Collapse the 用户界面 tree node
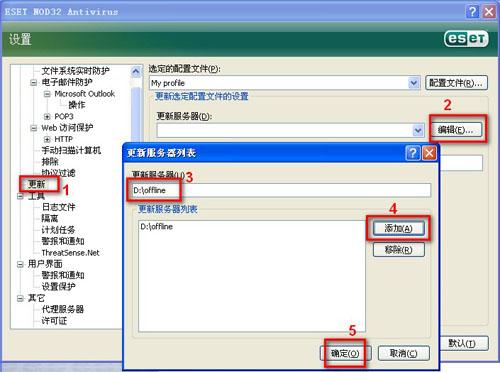500x372 pixels. click(20, 264)
